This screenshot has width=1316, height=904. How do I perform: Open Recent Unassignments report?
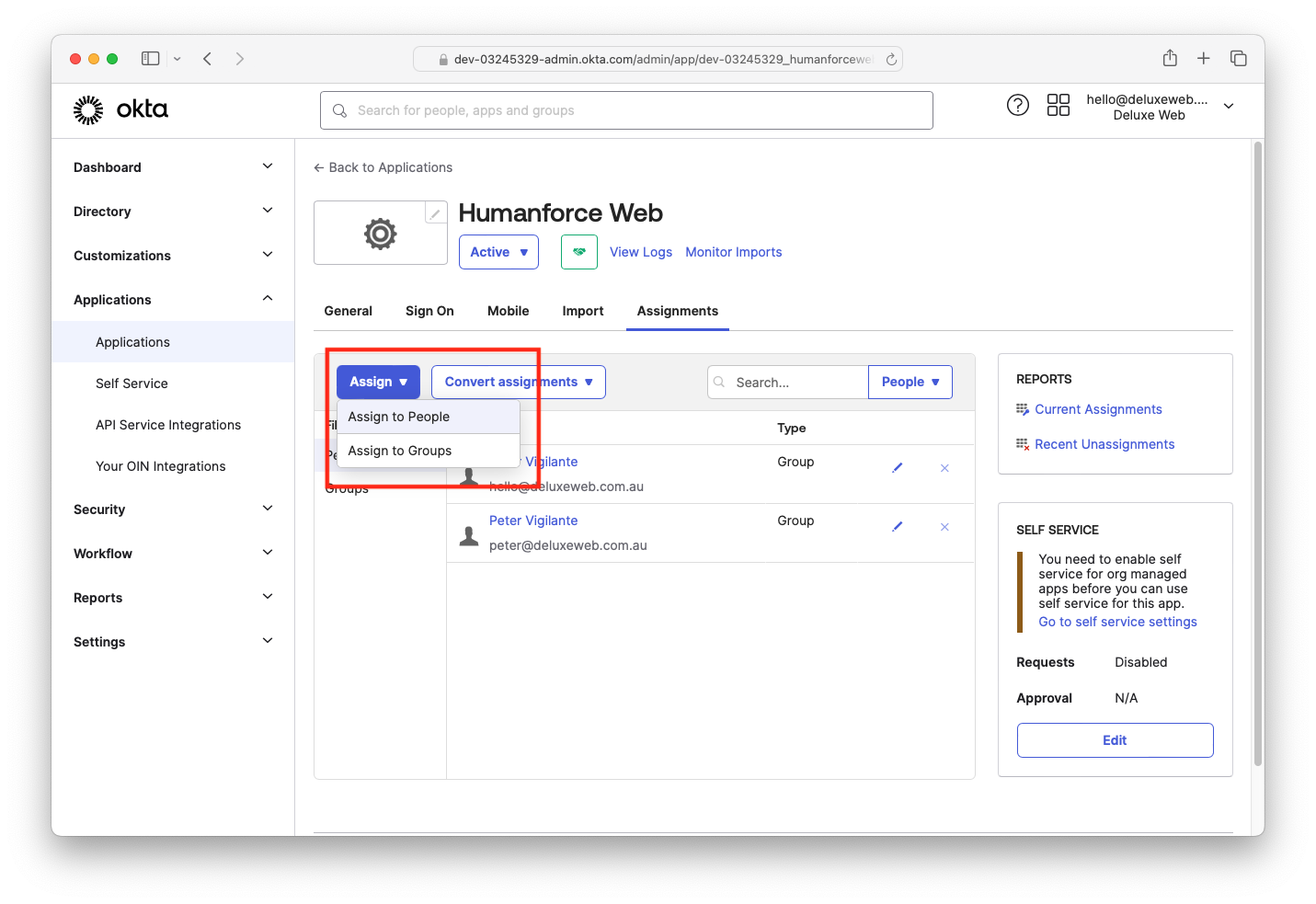pos(1104,444)
